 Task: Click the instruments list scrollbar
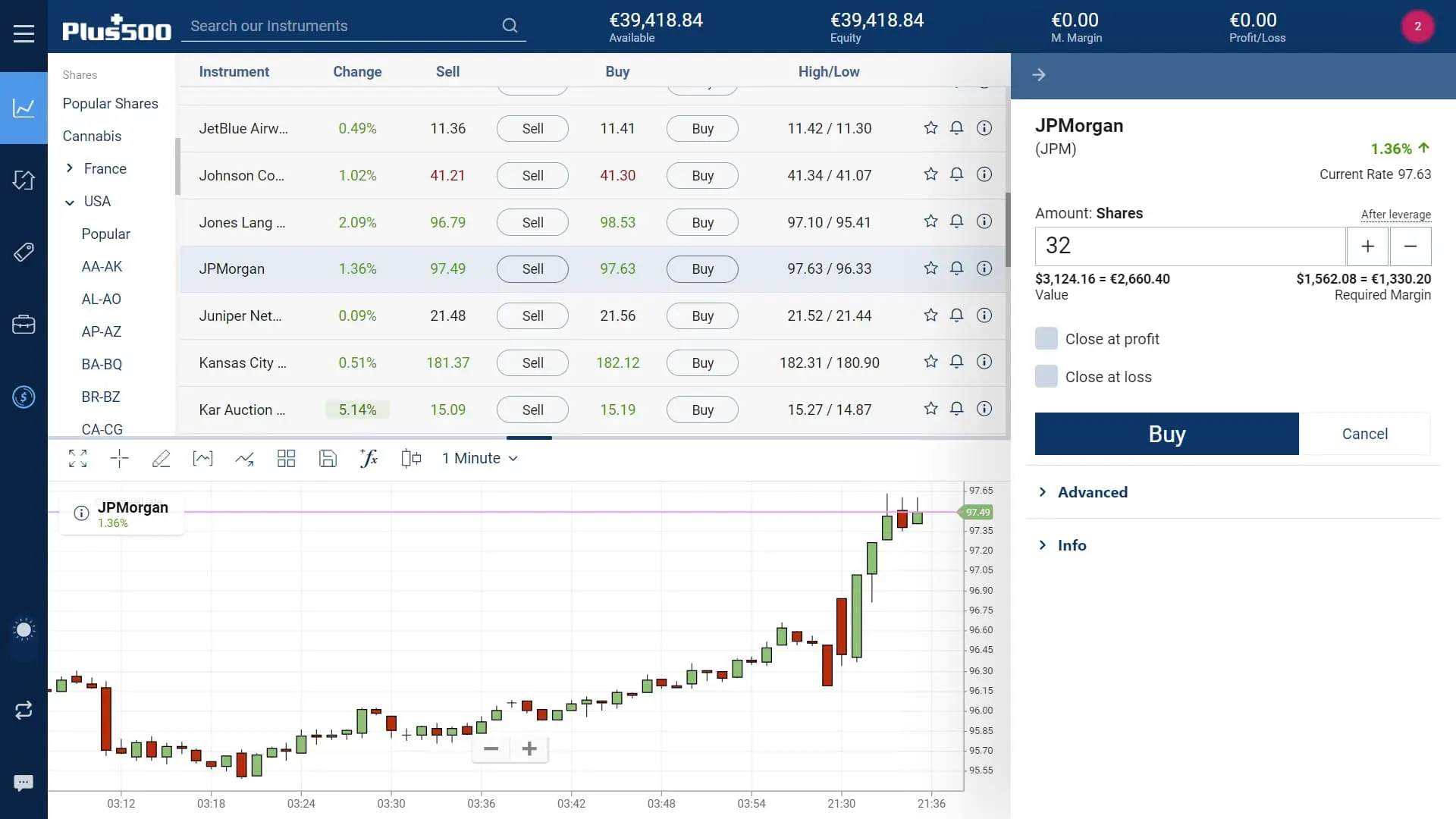pos(1008,230)
